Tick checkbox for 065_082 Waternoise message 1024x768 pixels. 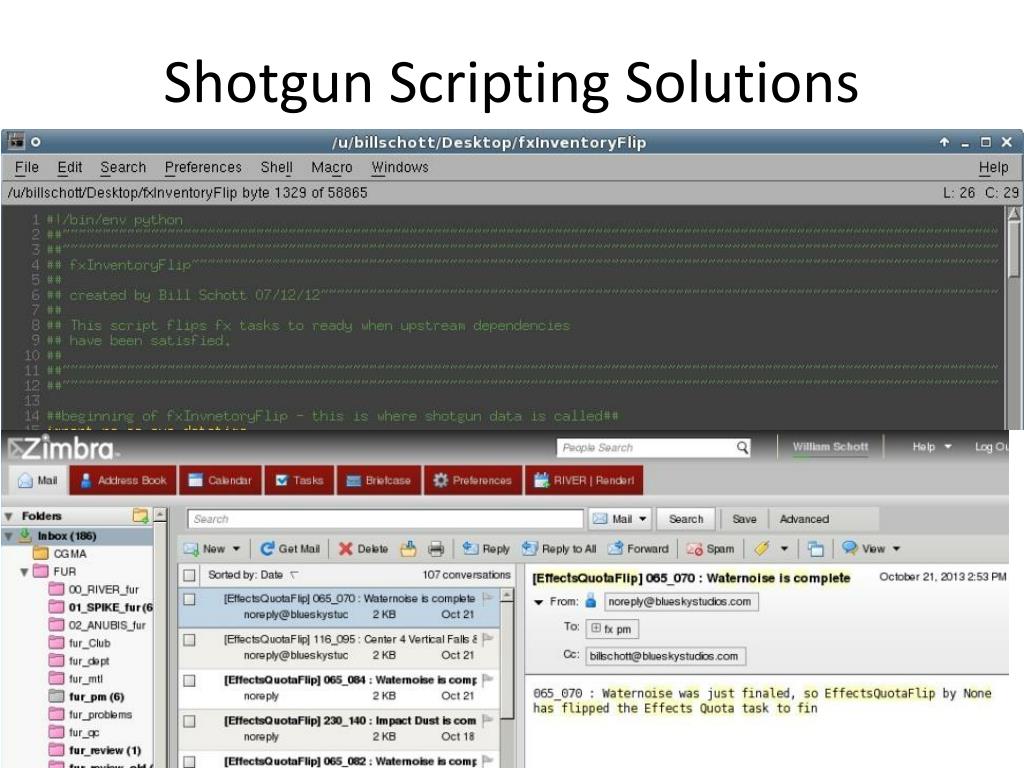(189, 762)
